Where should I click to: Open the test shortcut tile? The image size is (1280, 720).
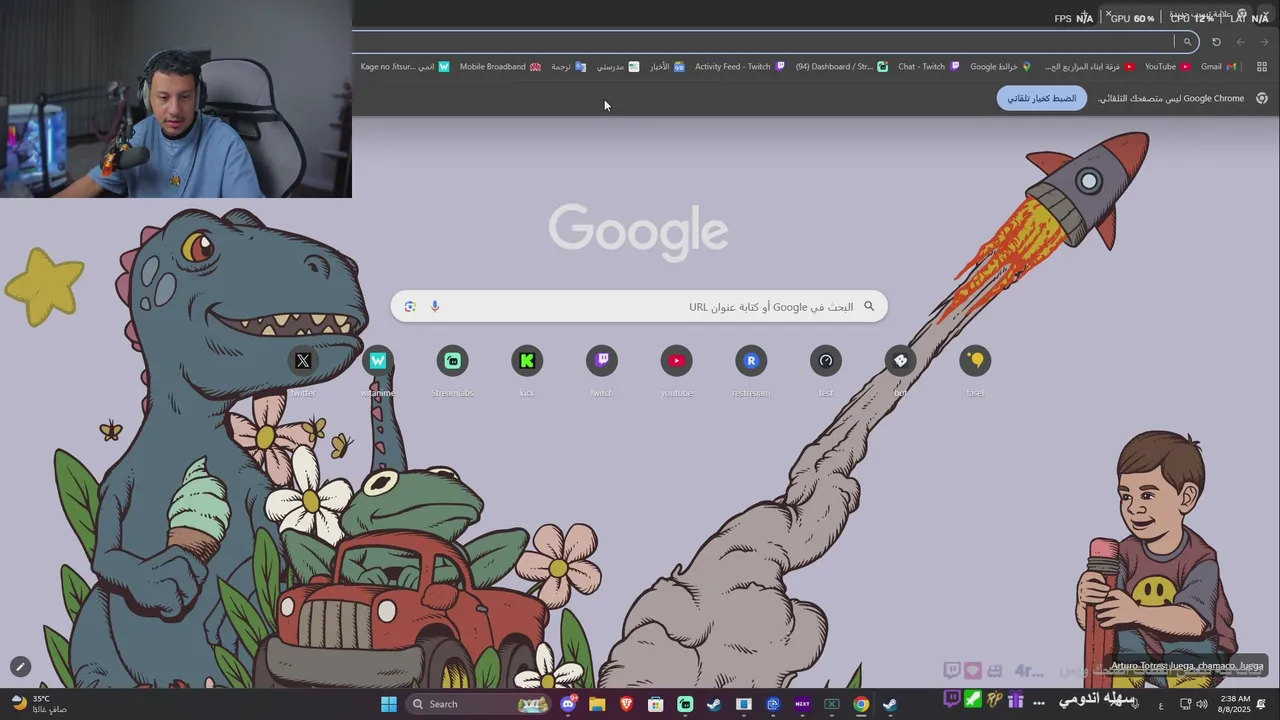tap(826, 372)
